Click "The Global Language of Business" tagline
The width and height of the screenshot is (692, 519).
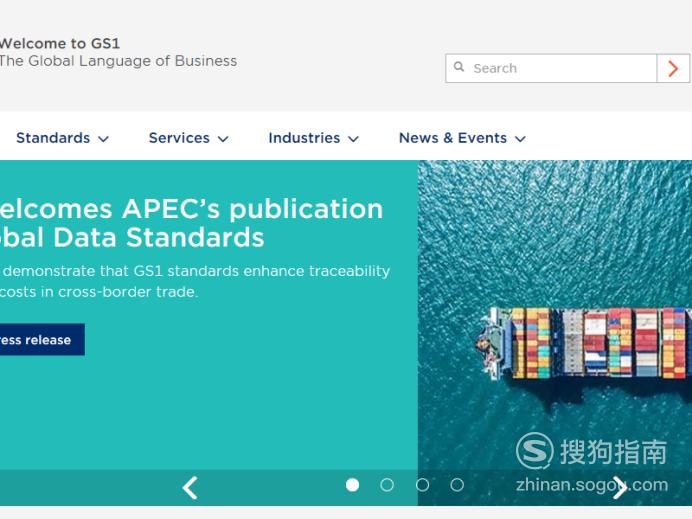point(118,61)
